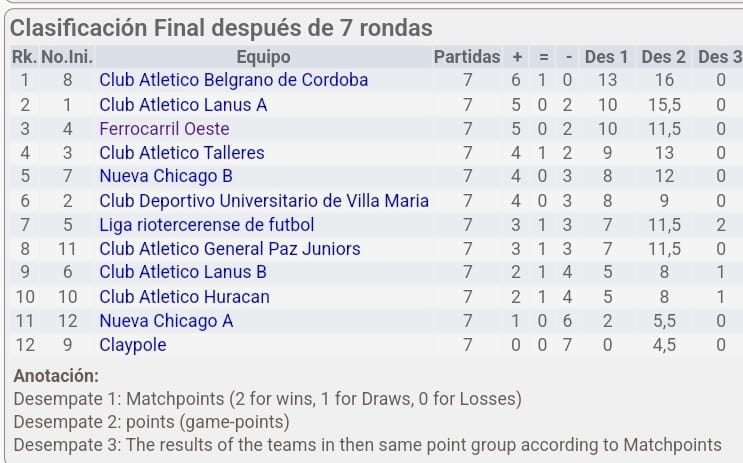Click the Des 2 column header

[x=663, y=57]
